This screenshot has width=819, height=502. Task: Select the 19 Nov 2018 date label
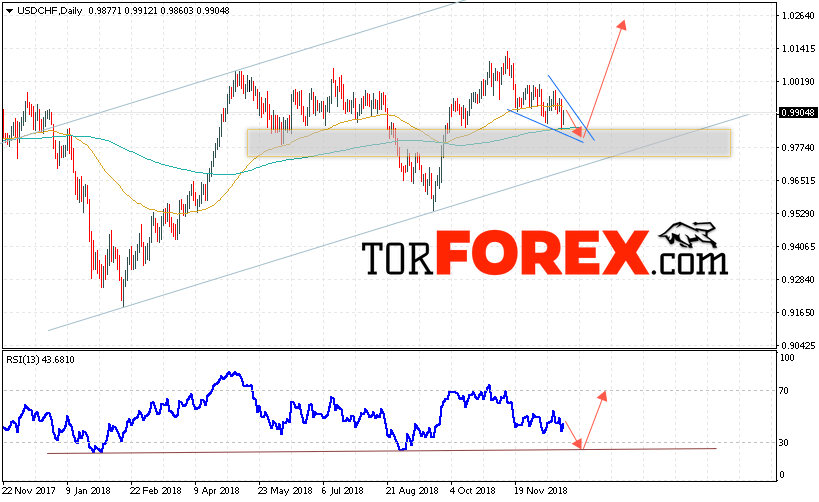(541, 491)
